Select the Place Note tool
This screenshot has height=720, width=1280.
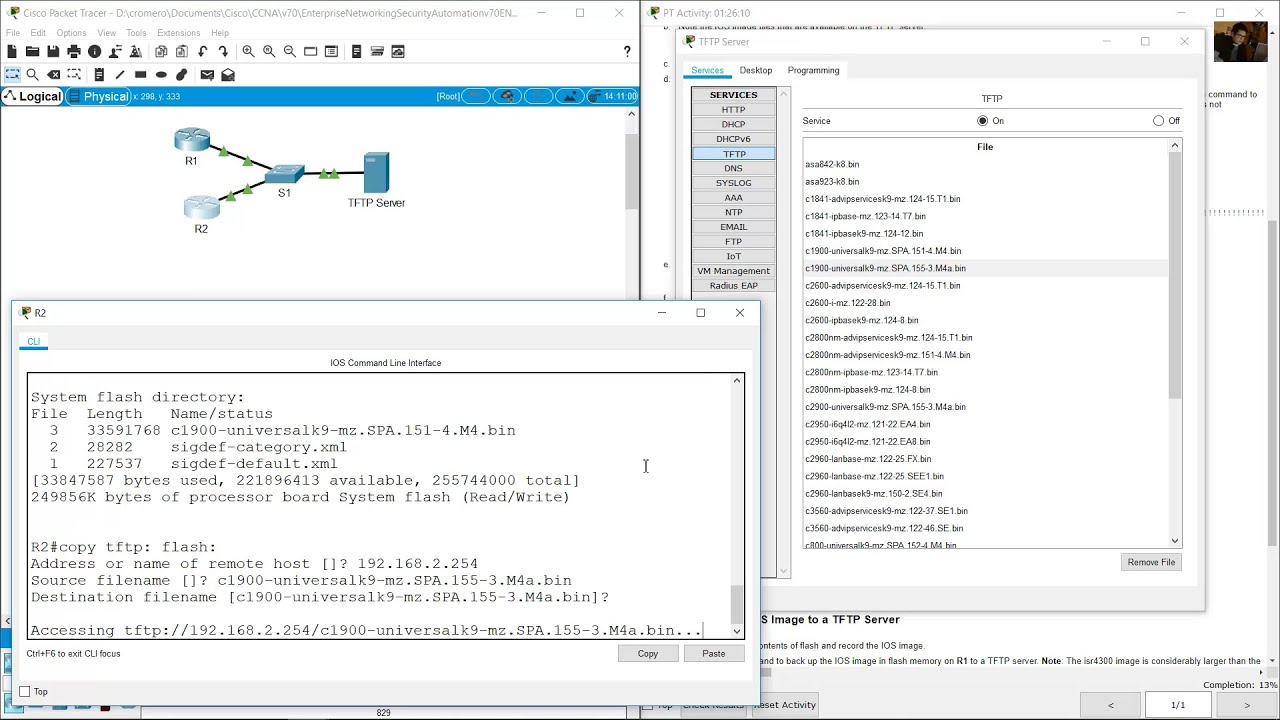pyautogui.click(x=99, y=75)
